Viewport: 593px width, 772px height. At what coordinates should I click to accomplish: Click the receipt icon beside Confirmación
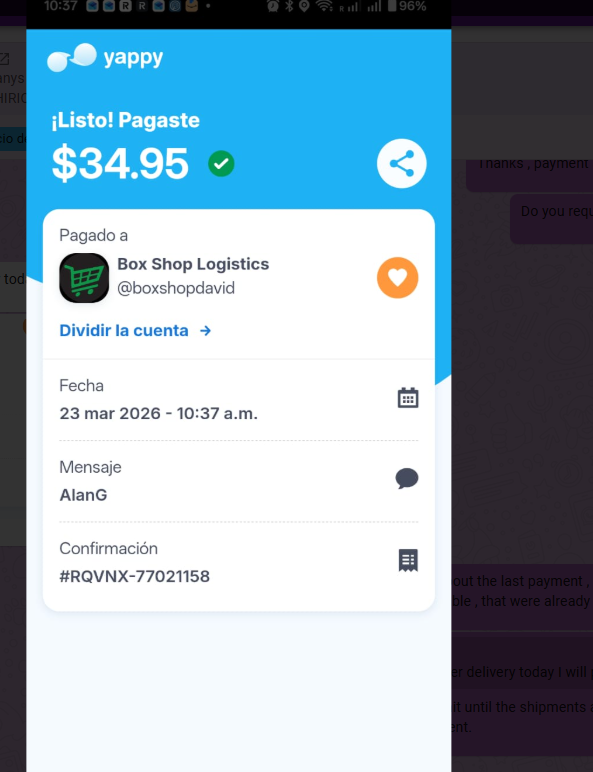[408, 560]
